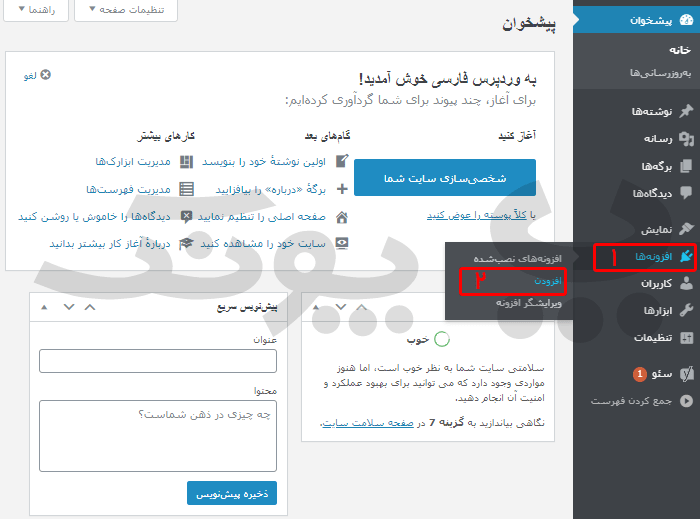The width and height of the screenshot is (700, 519).
Task: Click the menus list icon beside مدیریت فهرست‌ها
Action: tap(186, 189)
